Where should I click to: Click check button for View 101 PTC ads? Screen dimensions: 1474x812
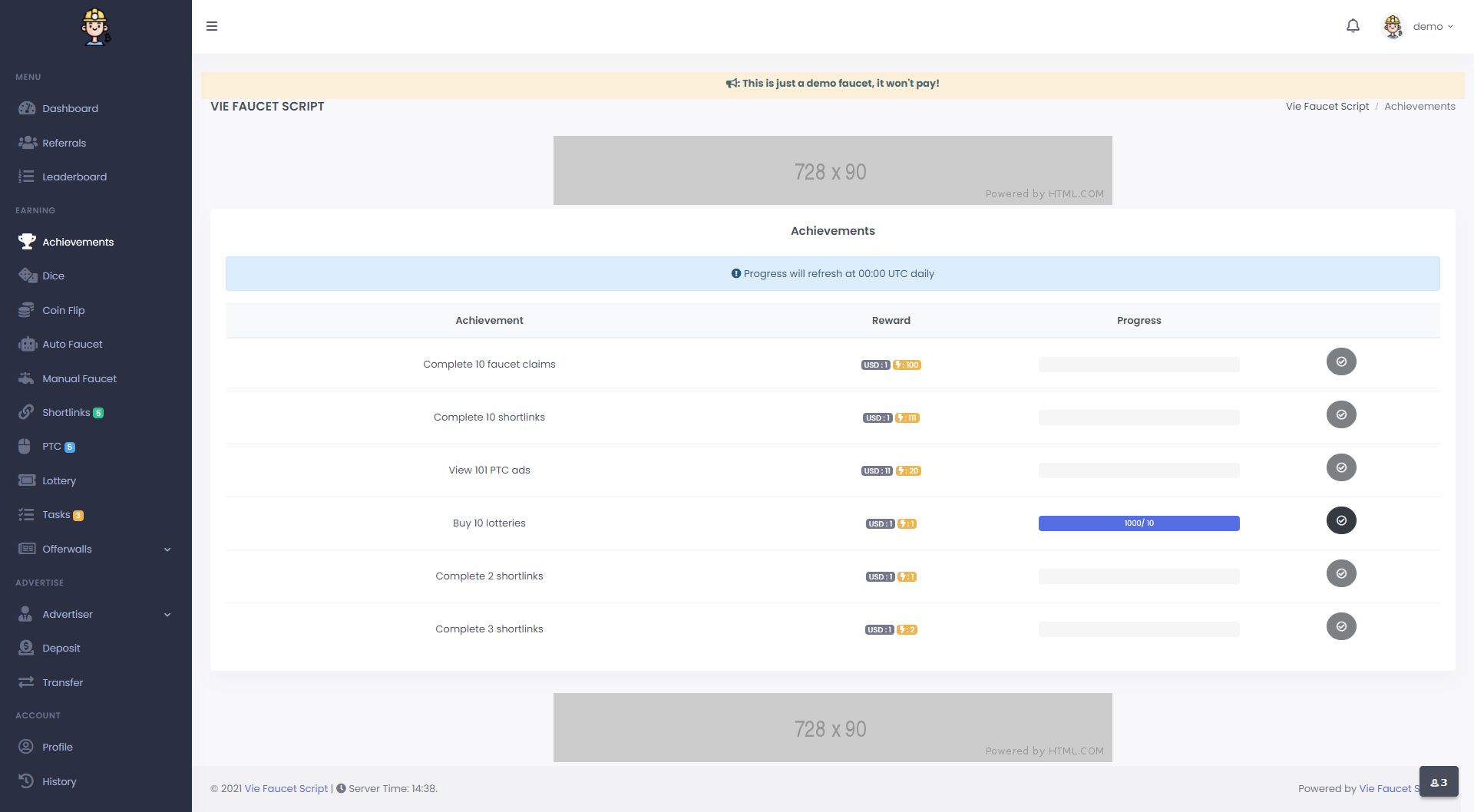click(1340, 467)
